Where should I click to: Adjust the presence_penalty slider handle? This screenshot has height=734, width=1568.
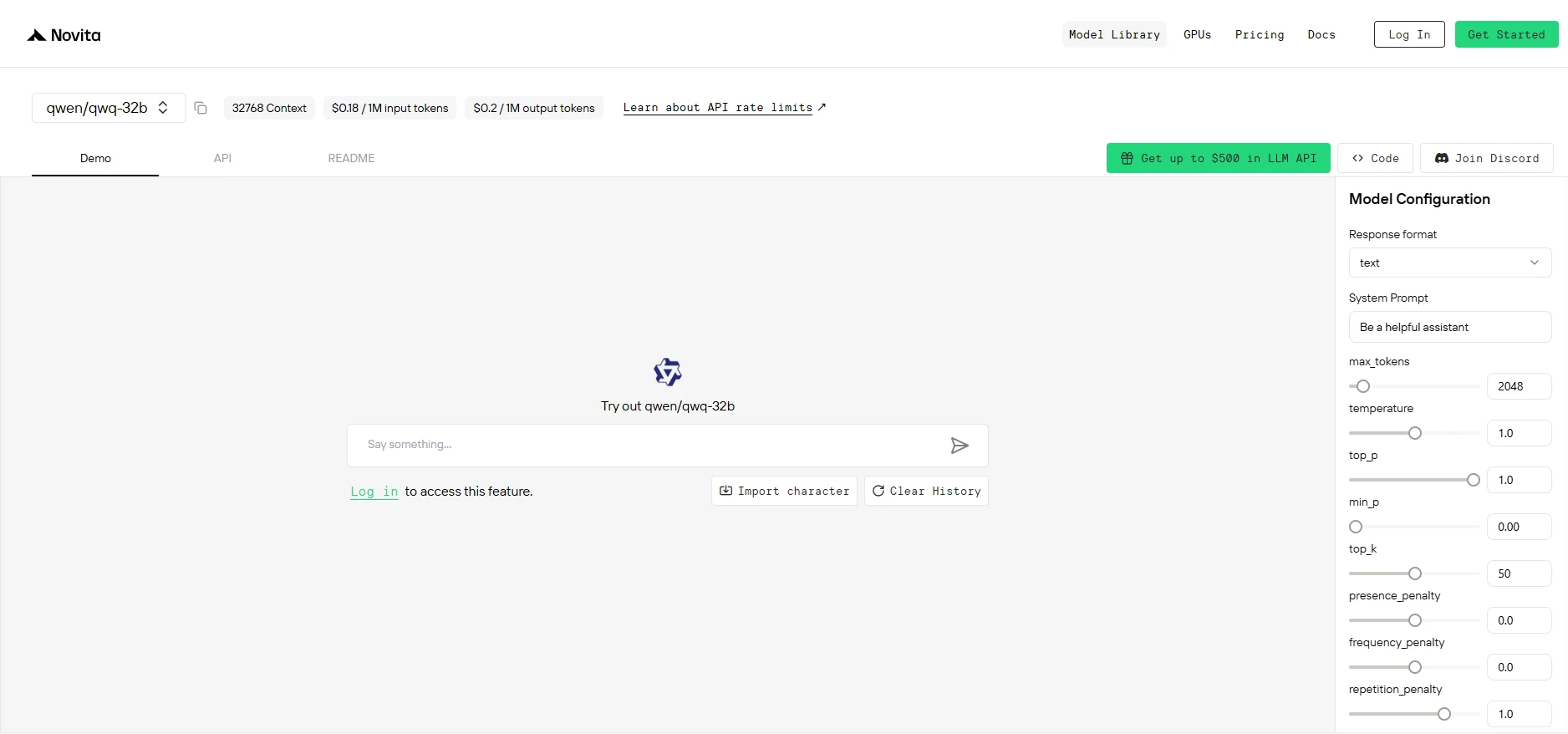point(1415,620)
